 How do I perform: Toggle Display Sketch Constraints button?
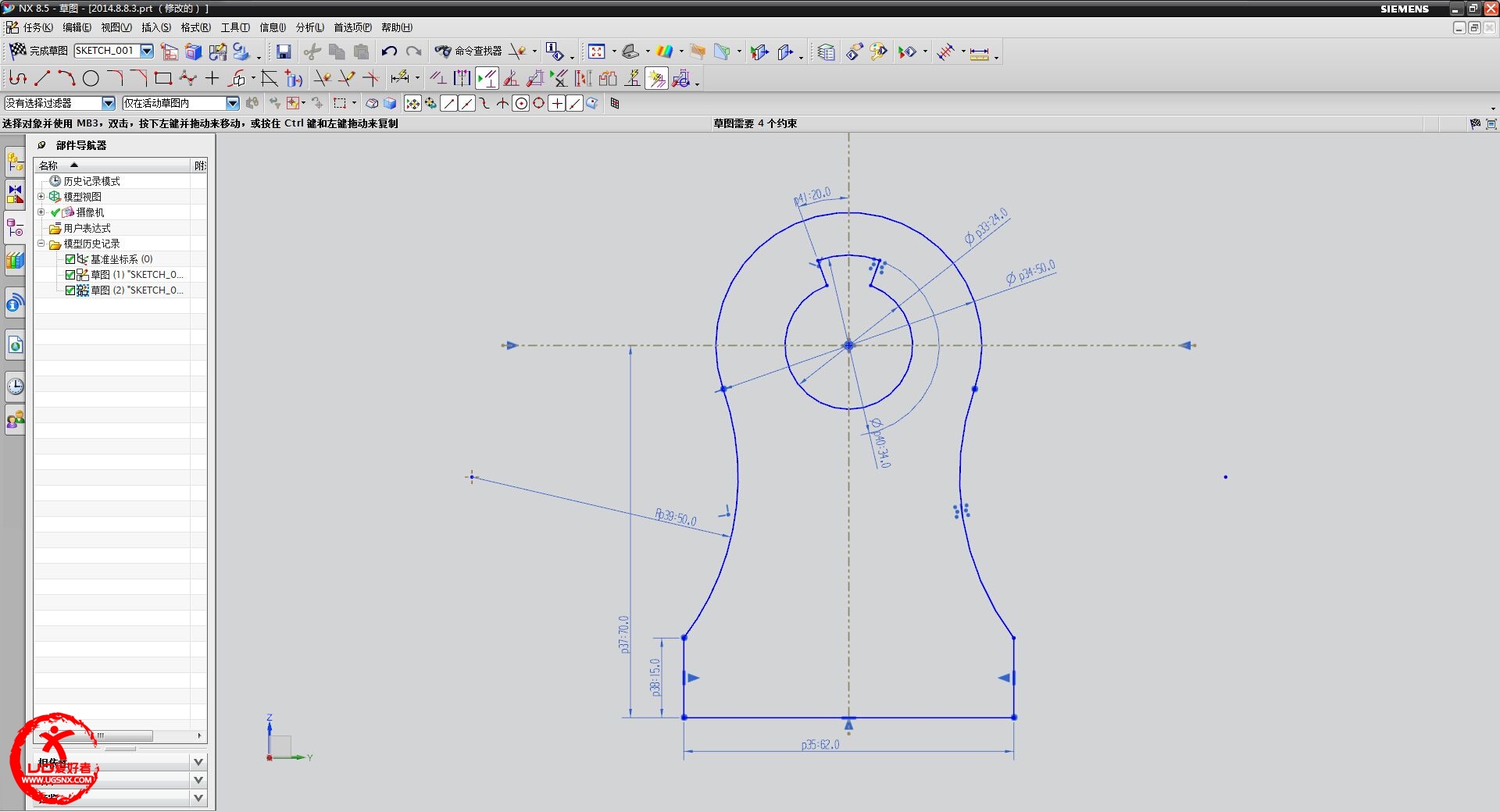pyautogui.click(x=487, y=78)
